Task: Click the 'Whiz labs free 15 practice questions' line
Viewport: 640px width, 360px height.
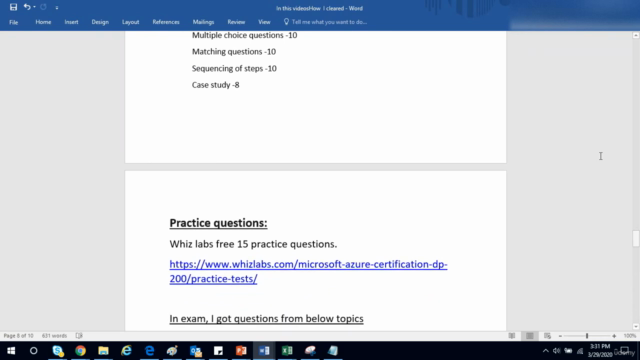Action: [x=253, y=244]
